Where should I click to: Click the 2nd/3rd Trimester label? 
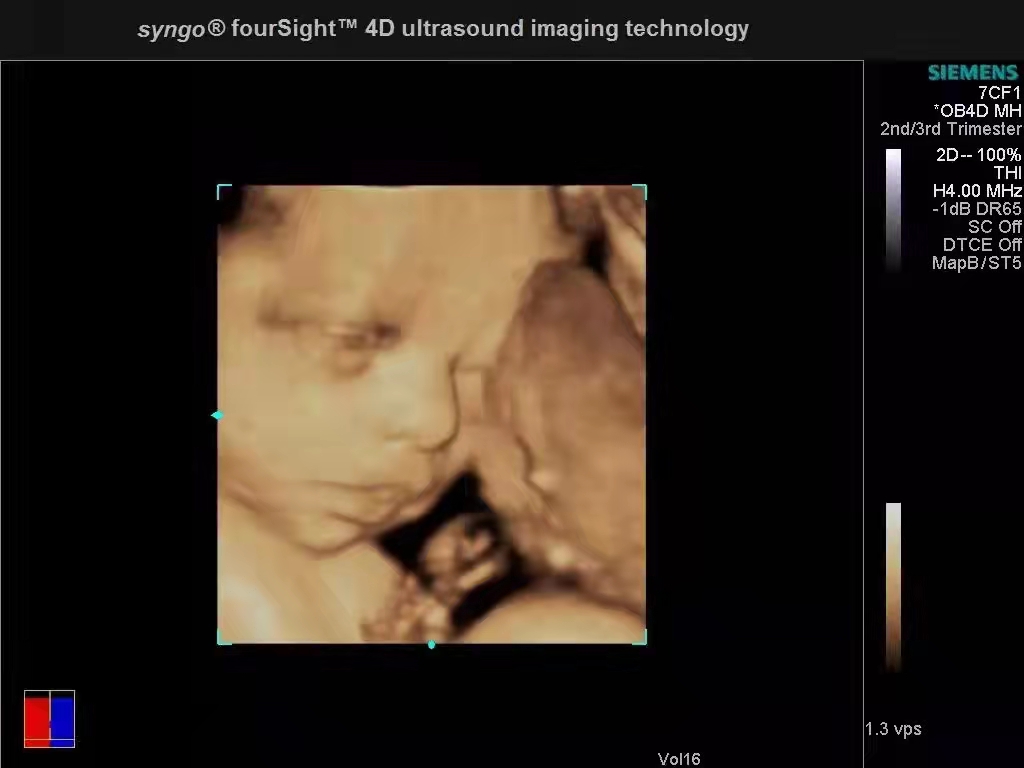(x=951, y=129)
